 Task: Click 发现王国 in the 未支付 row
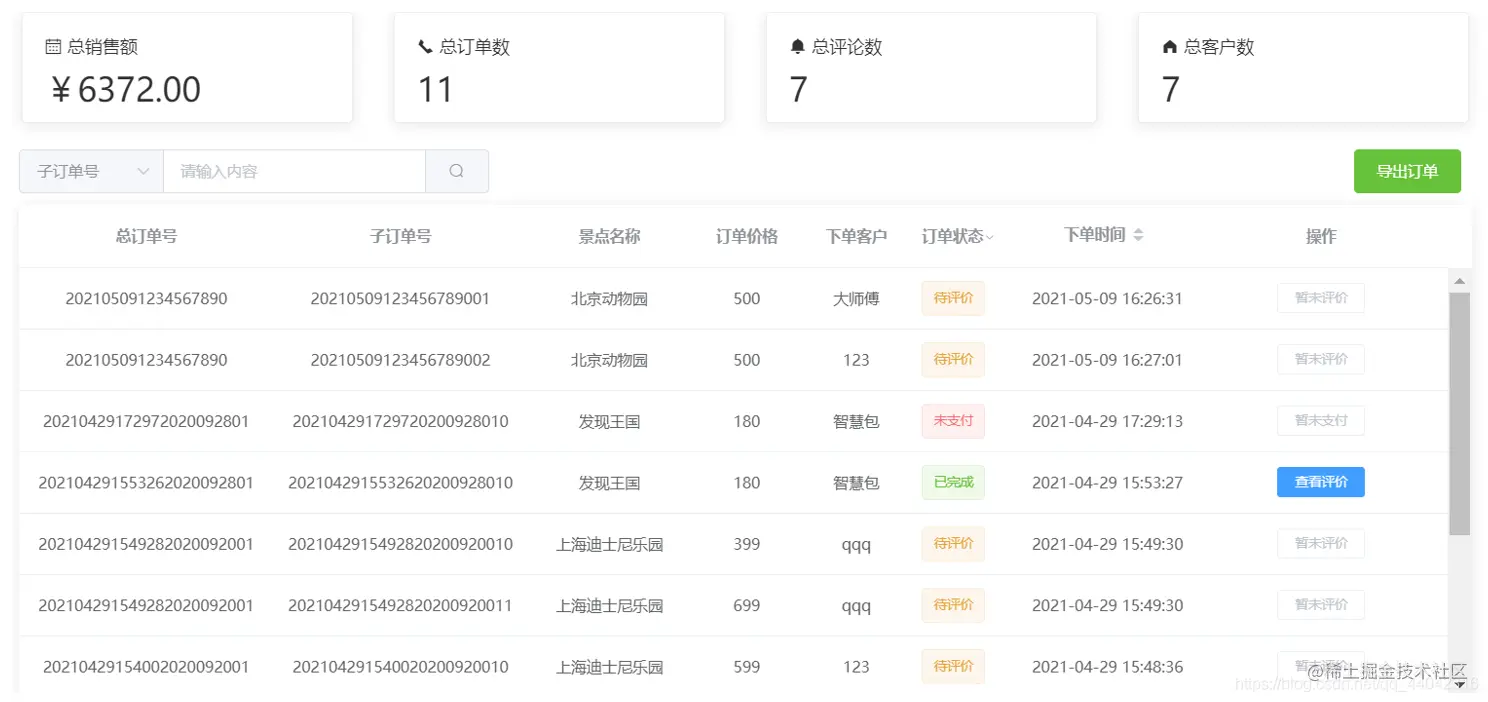[609, 422]
